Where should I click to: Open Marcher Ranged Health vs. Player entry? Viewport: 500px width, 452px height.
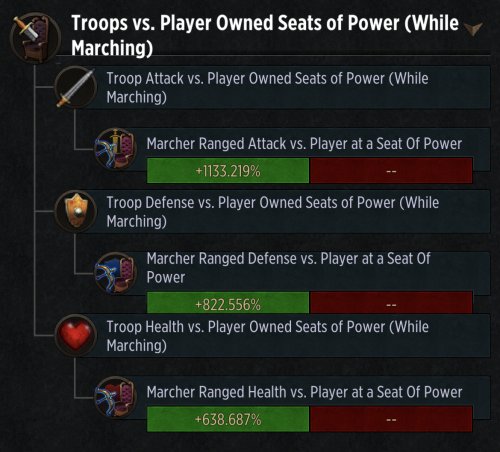pyautogui.click(x=304, y=392)
